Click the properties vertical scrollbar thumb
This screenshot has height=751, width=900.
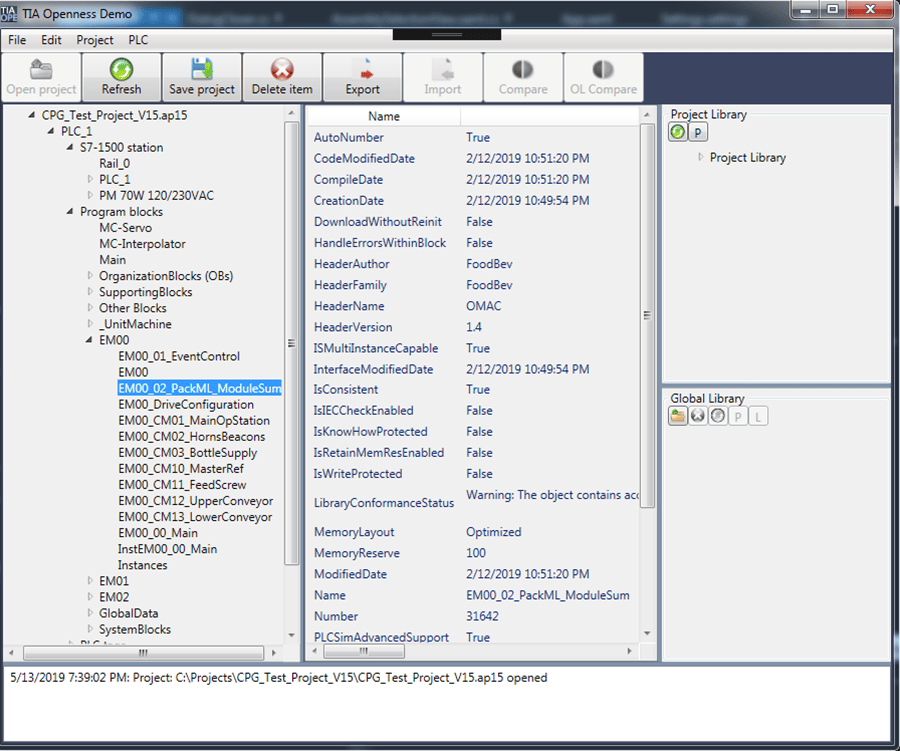(x=647, y=315)
